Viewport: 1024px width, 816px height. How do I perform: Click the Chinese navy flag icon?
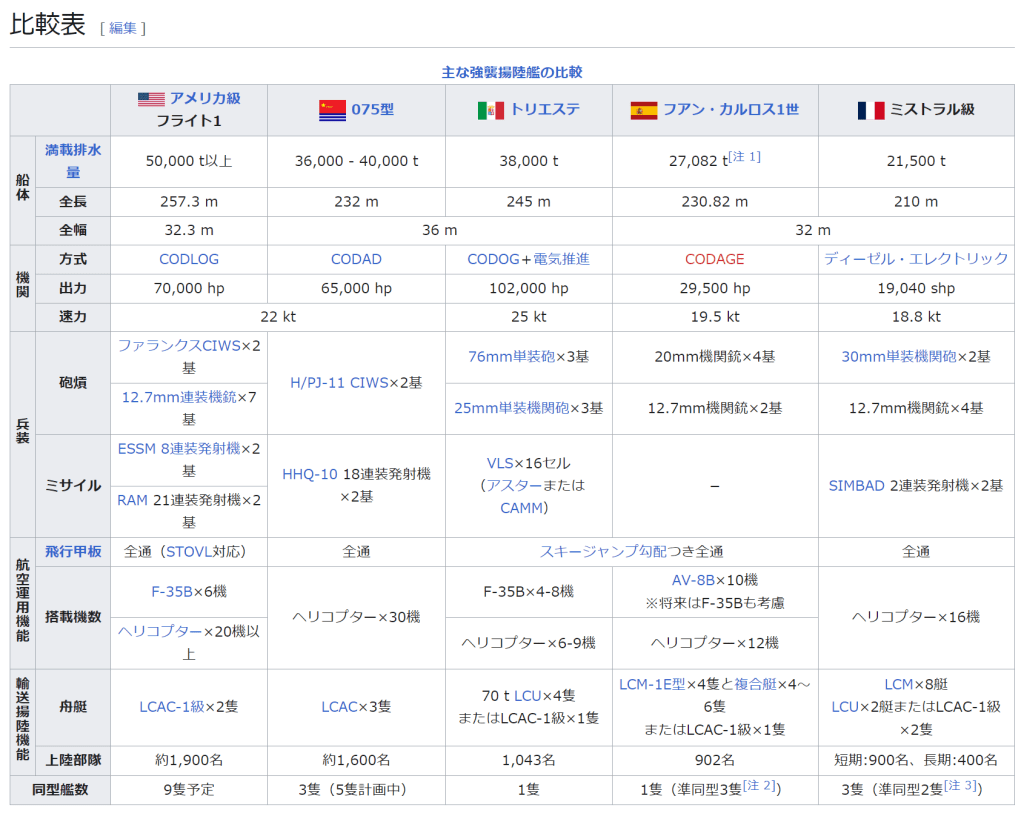pos(331,110)
